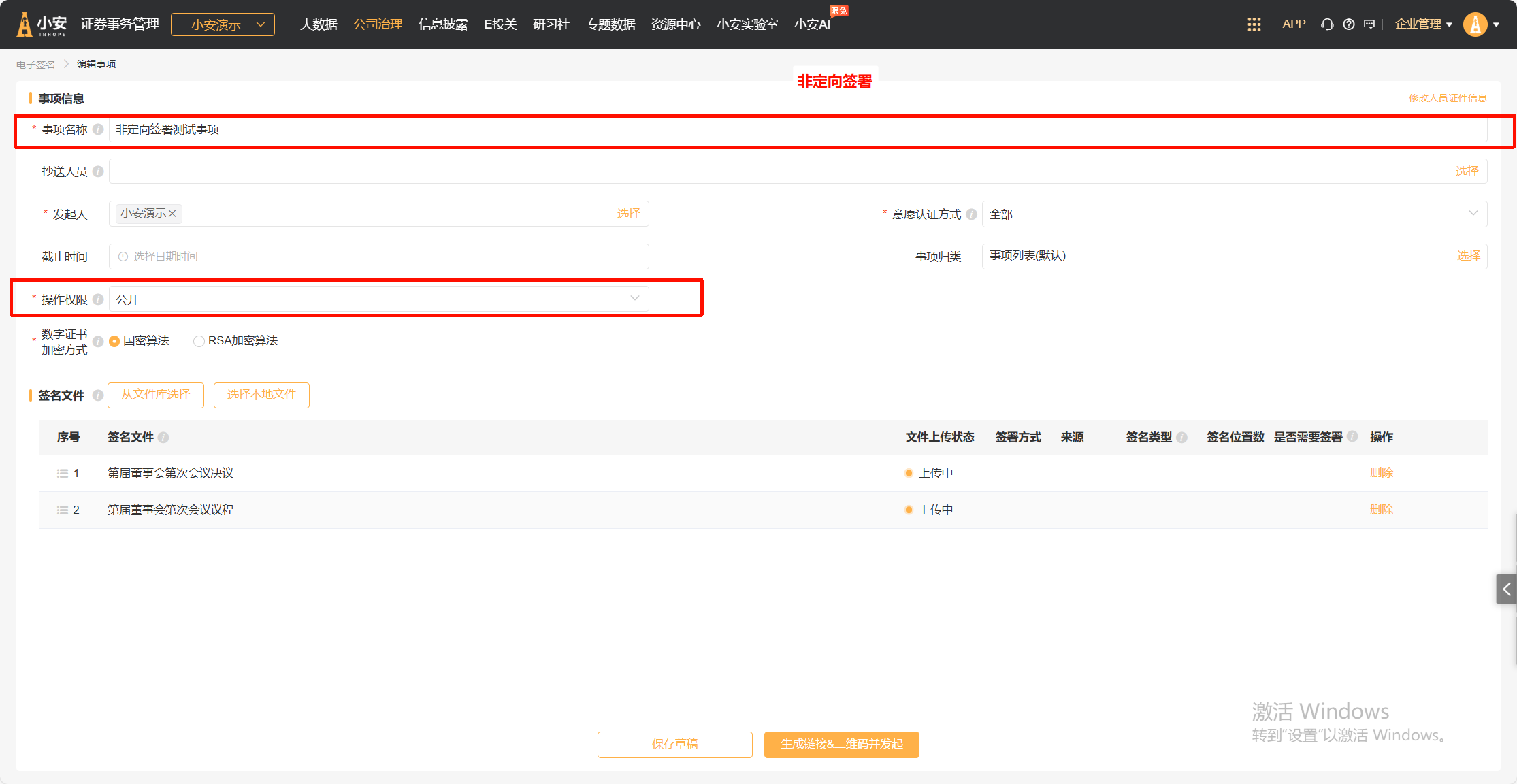Expand the right side collapse arrow panel
This screenshot has height=784, width=1517.
tap(1506, 589)
